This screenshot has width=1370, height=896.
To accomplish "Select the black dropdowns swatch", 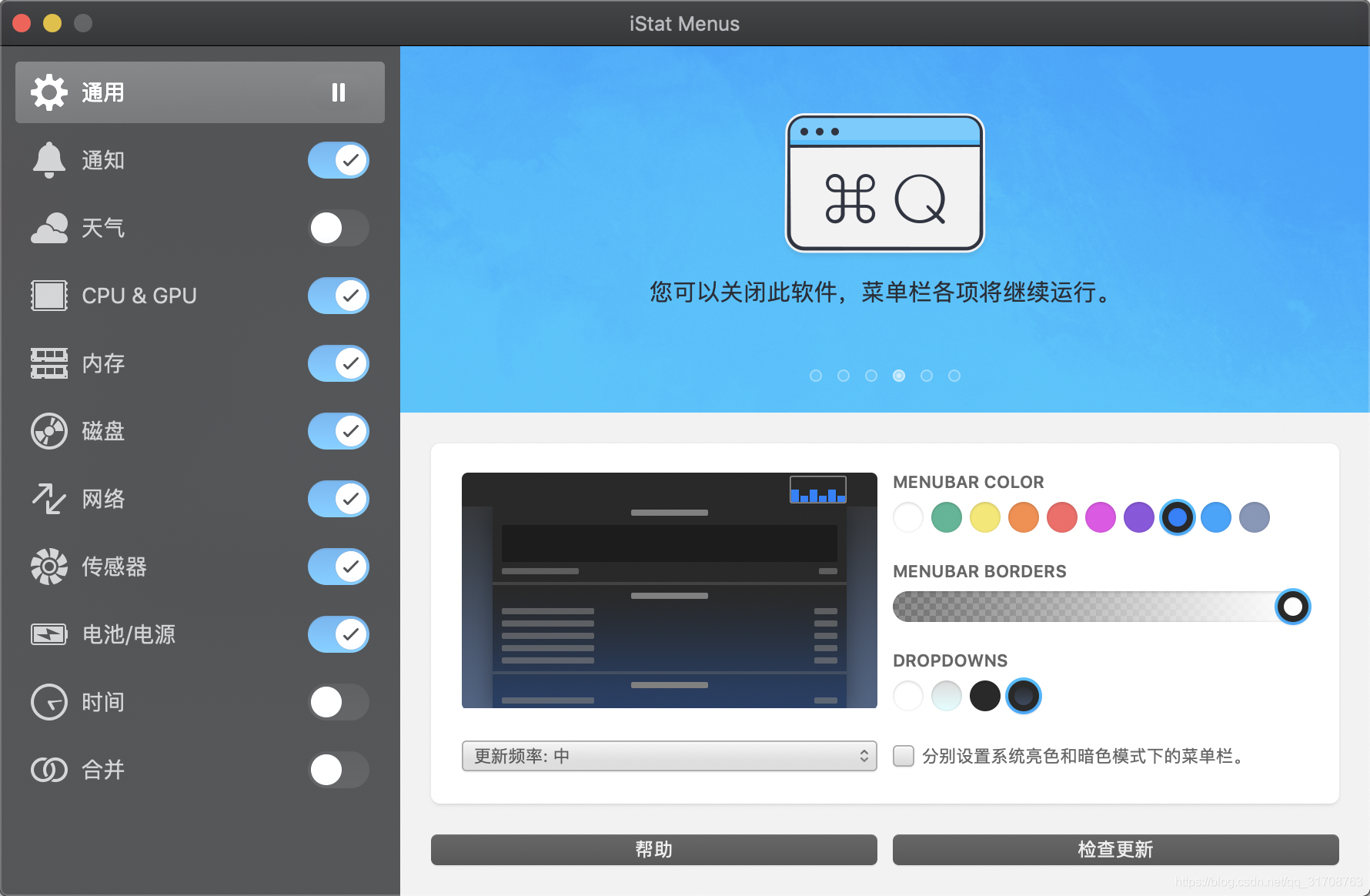I will click(985, 696).
